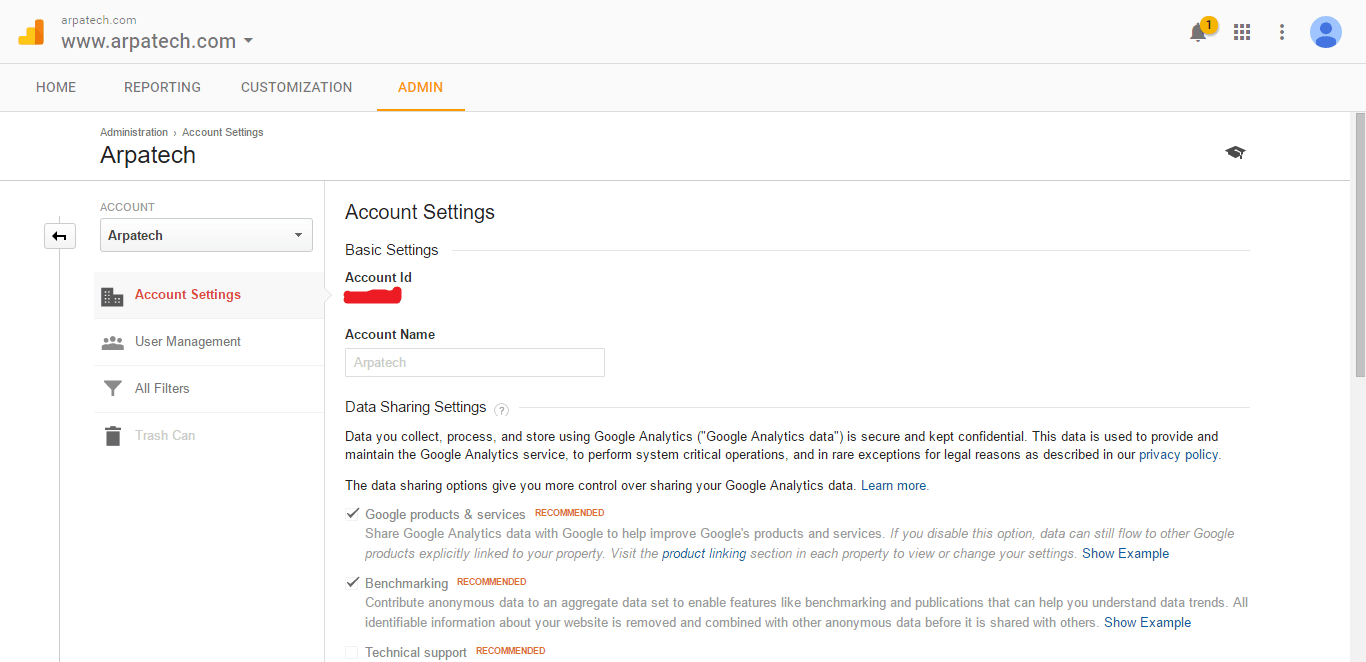Click Show Example for Google products
This screenshot has width=1366, height=662.
click(x=1125, y=553)
